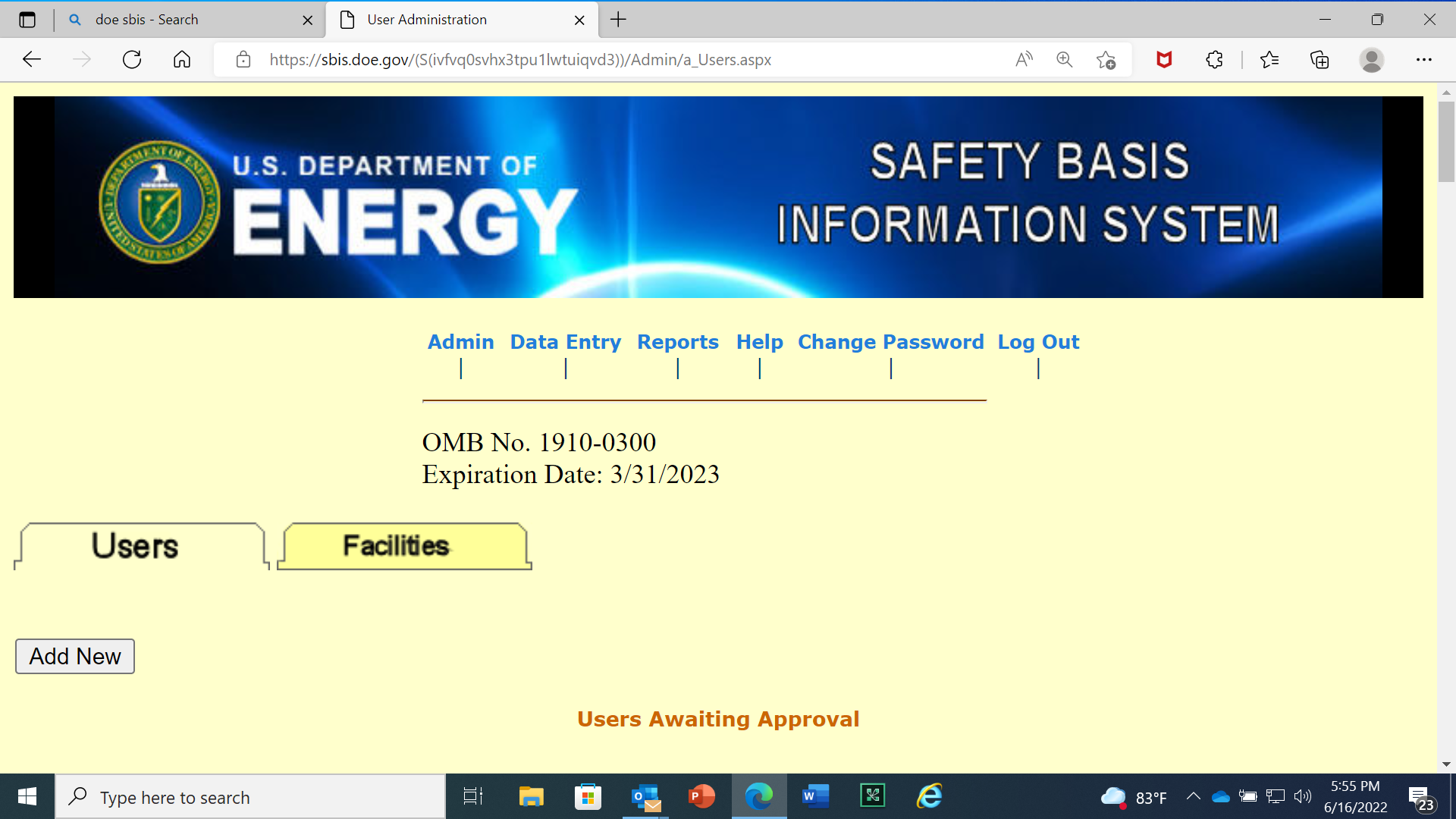Click the Add New button
1456x819 pixels.
click(75, 657)
